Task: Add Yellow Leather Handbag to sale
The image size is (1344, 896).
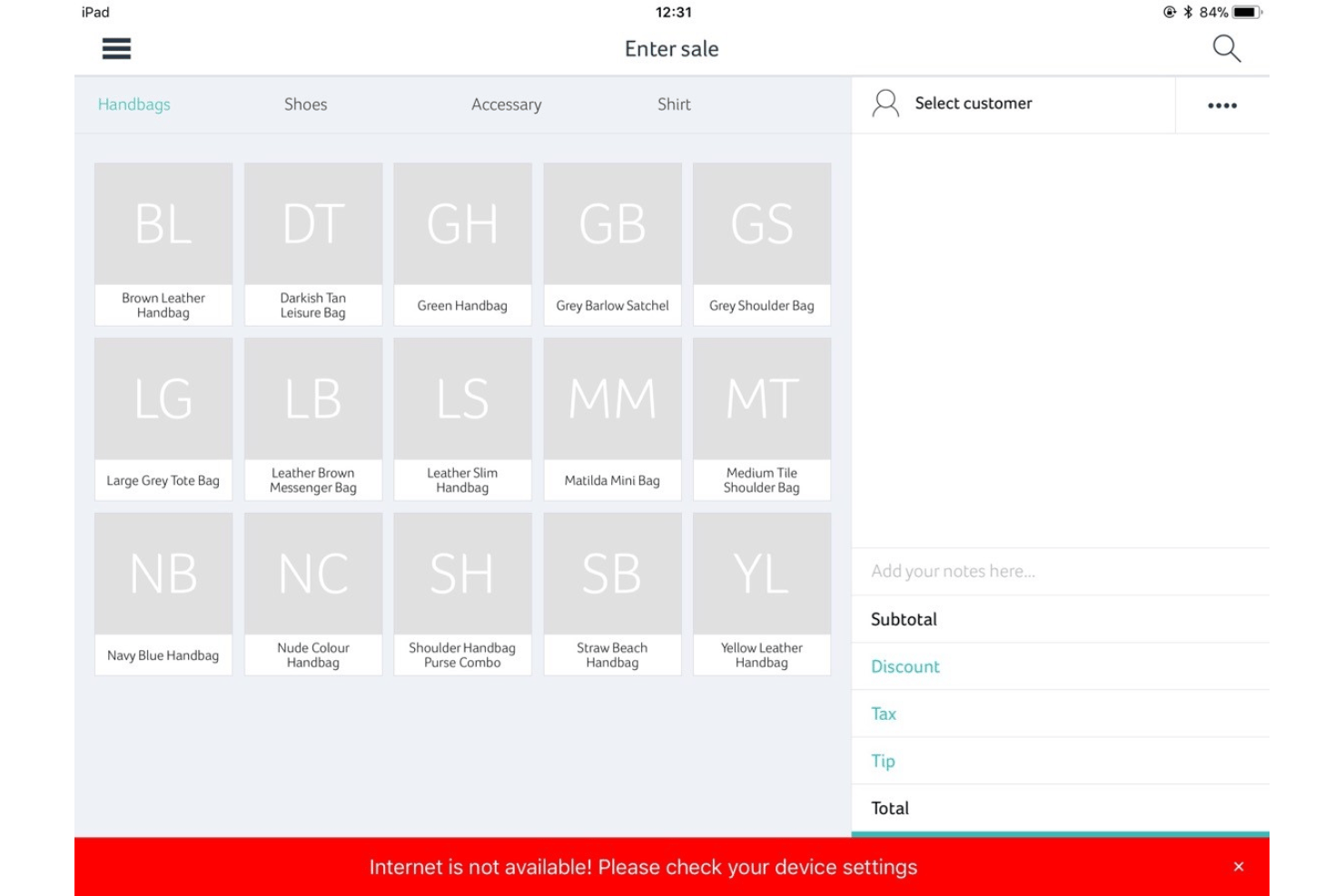Action: (x=762, y=595)
